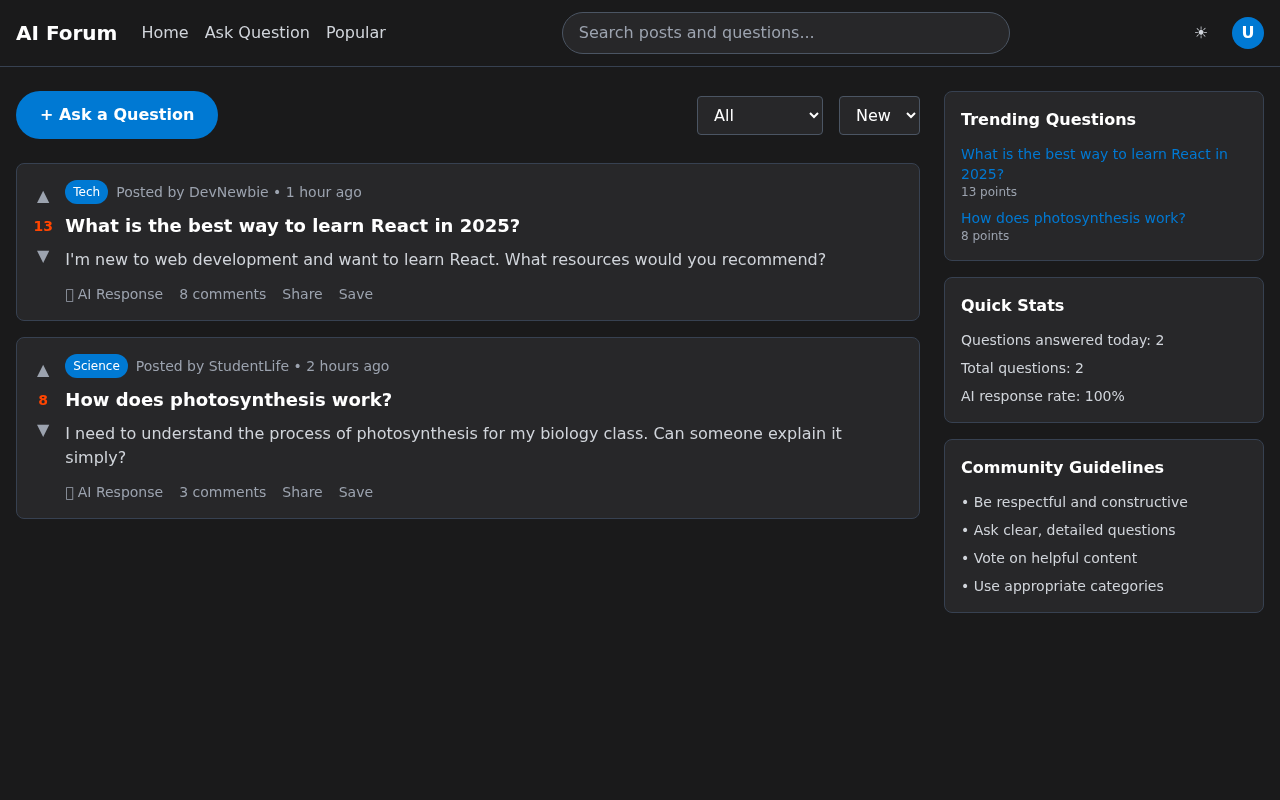
Task: Downvote the photosynthesis question
Action: (43, 430)
